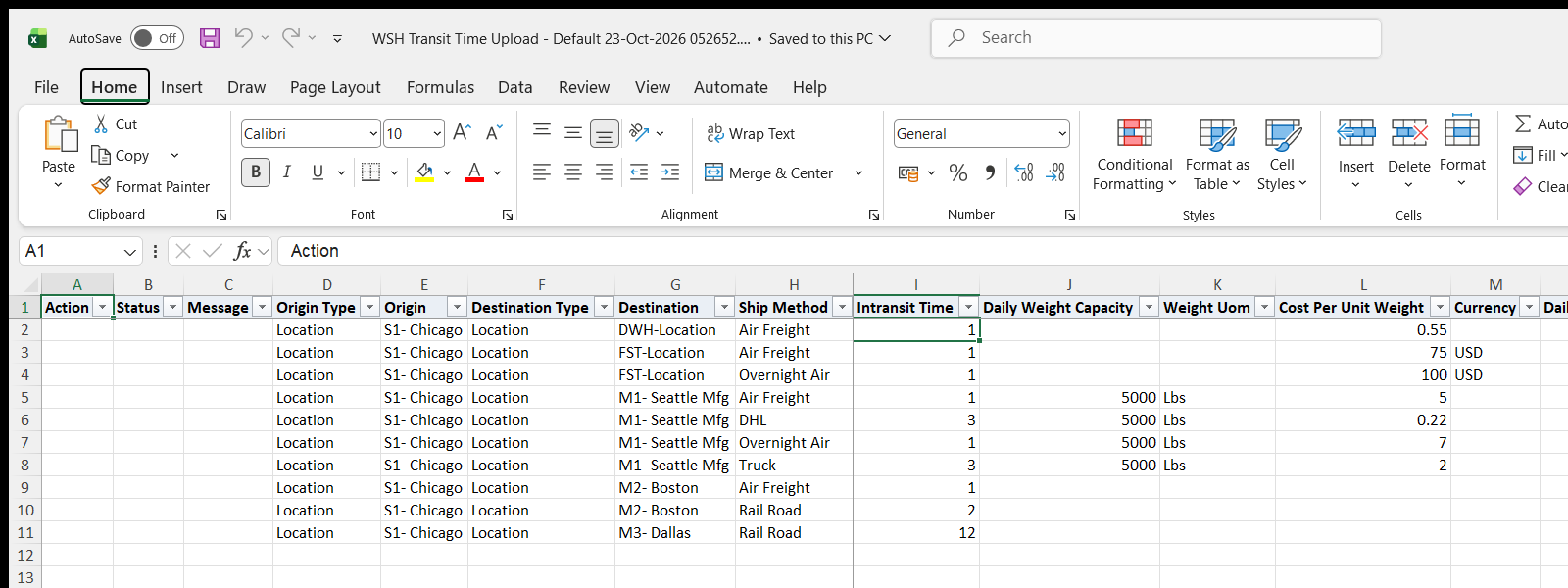Expand the font size dropdown
This screenshot has width=1568, height=588.
point(437,134)
